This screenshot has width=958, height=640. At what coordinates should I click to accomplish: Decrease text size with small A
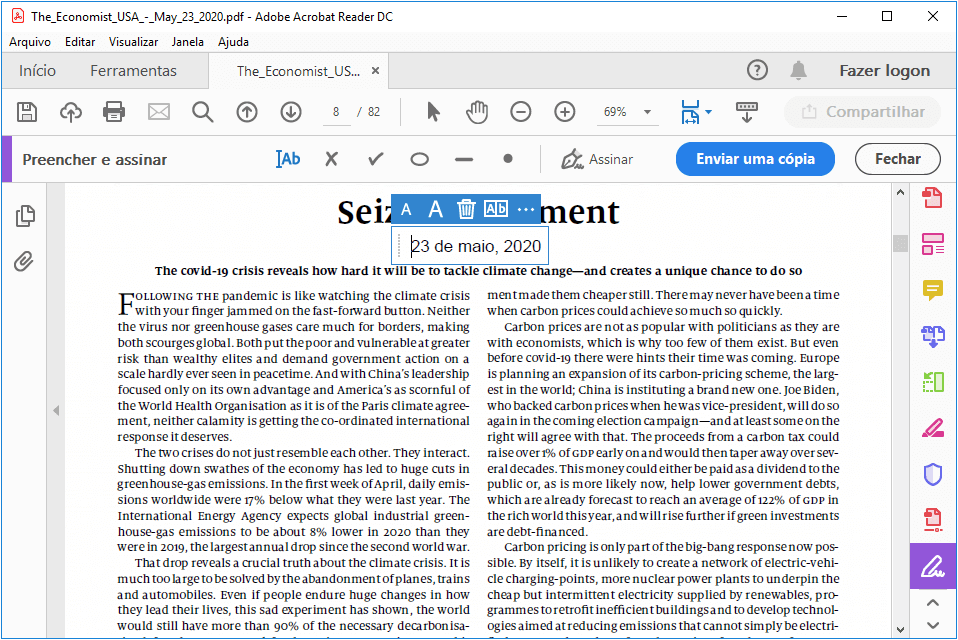coord(406,210)
